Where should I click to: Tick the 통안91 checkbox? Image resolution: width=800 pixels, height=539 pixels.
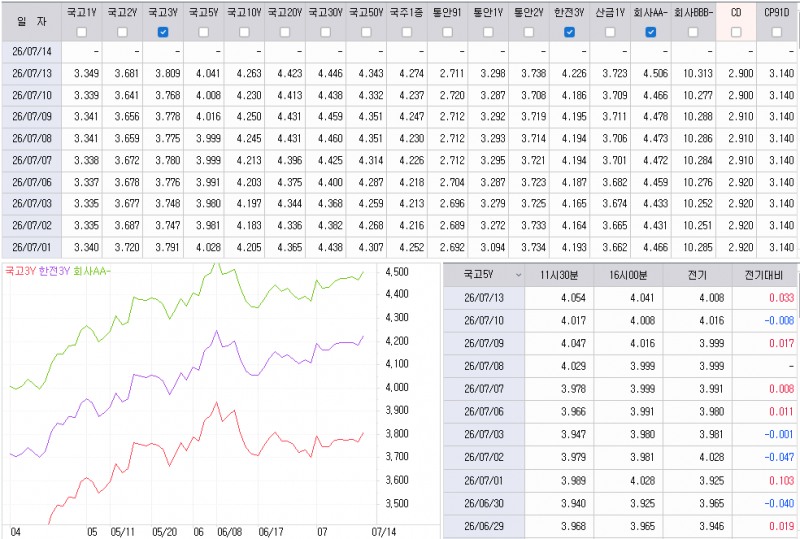447,32
